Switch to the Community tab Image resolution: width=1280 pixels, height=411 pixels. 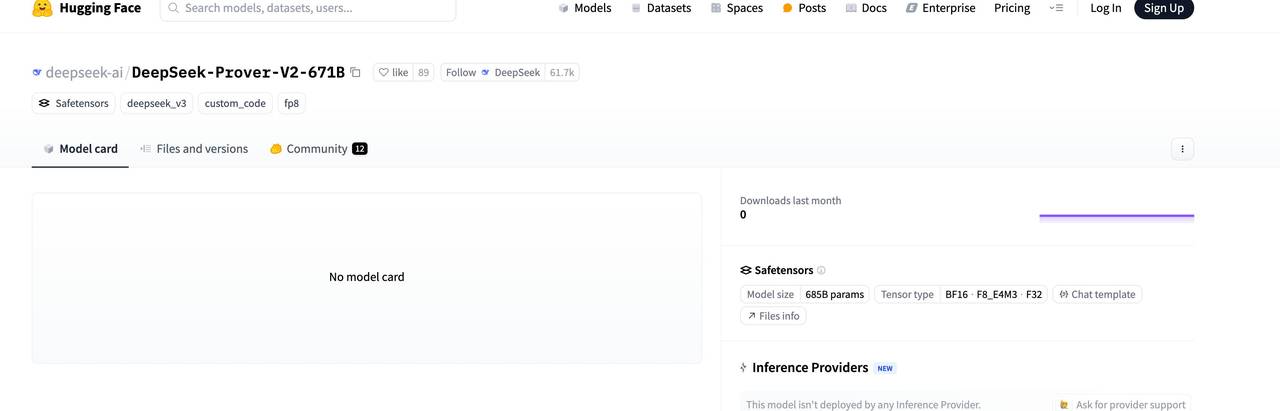(x=317, y=149)
